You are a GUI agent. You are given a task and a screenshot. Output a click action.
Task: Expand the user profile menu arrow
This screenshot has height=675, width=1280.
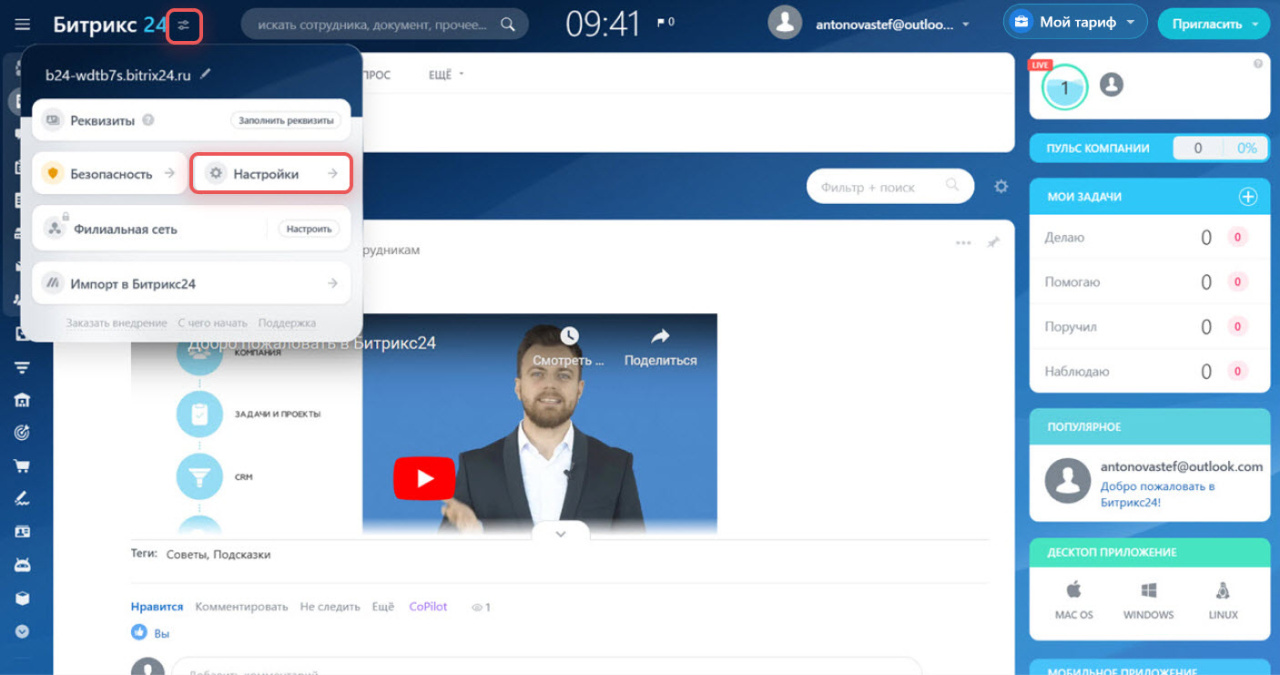point(966,24)
